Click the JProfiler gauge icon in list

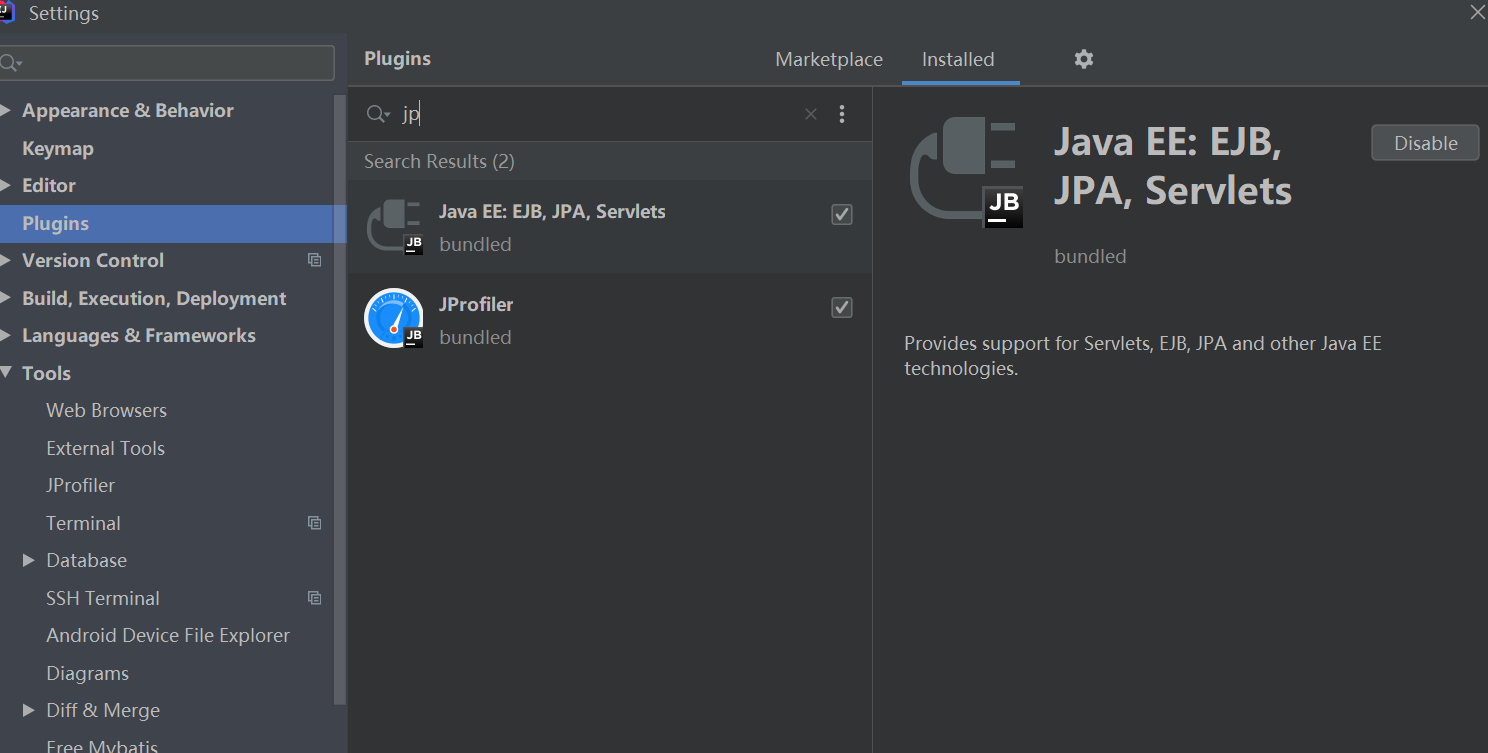(x=394, y=318)
